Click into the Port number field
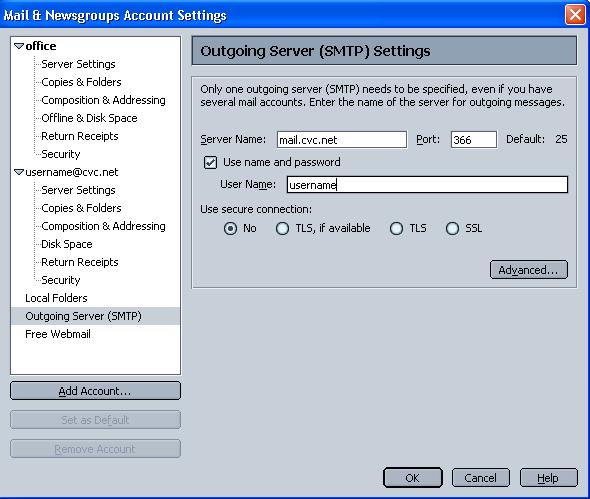Viewport: 590px width, 499px height. coord(474,140)
